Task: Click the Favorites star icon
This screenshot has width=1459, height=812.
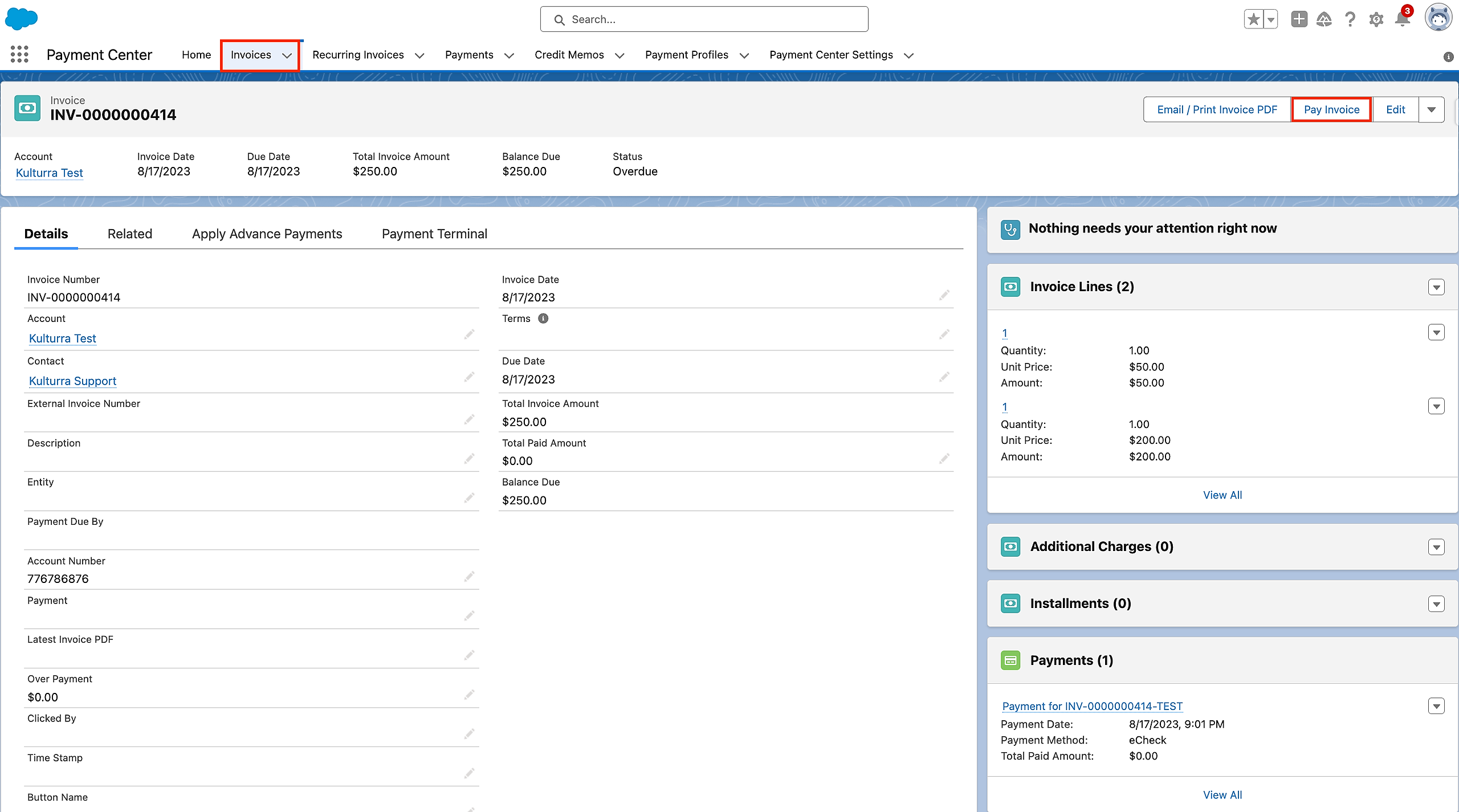Action: (x=1253, y=19)
